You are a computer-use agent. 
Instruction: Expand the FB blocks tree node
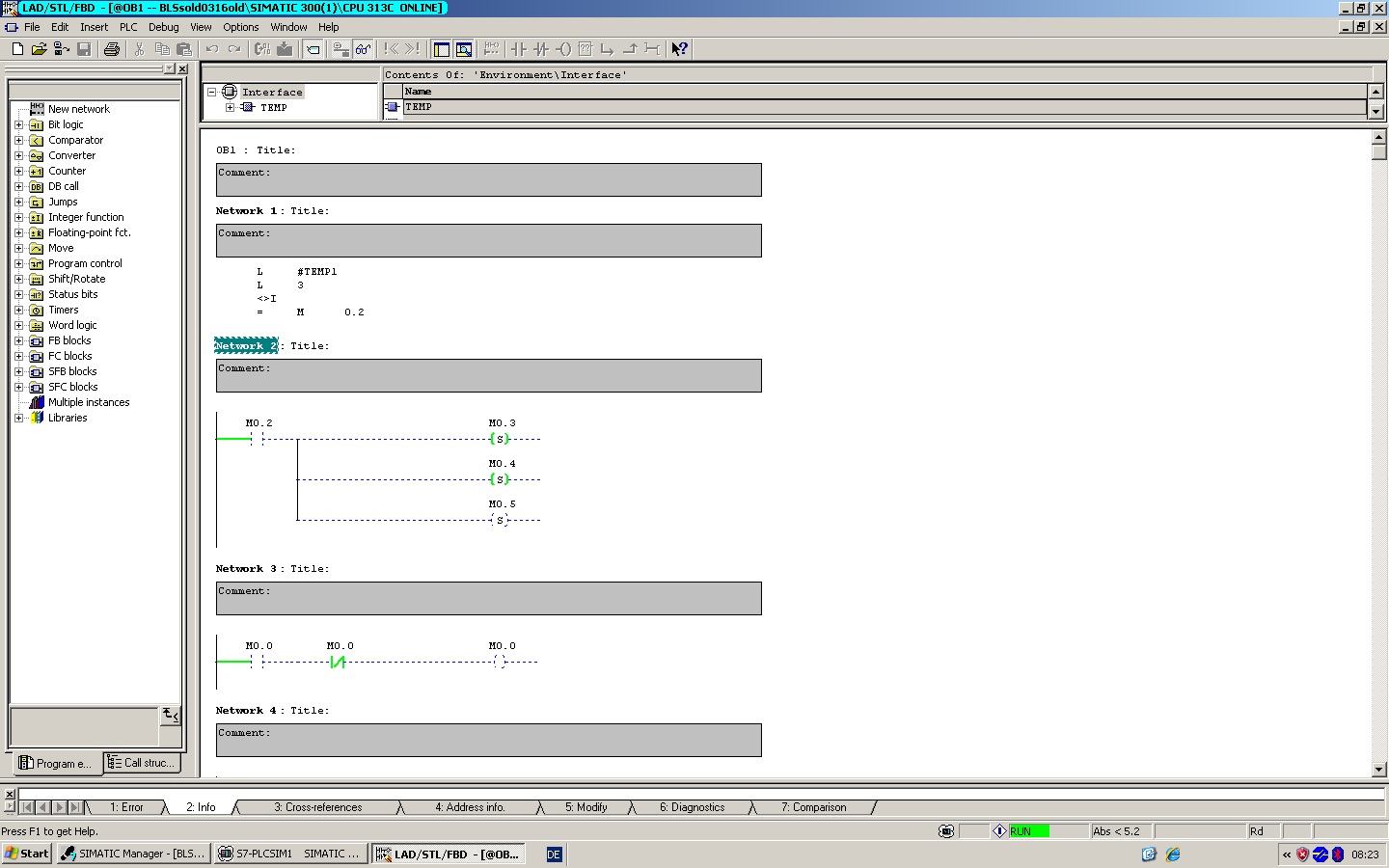[x=18, y=340]
